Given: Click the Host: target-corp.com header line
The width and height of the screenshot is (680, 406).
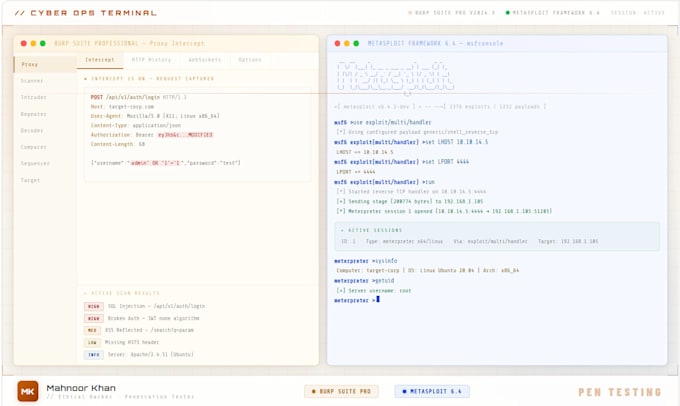Looking at the screenshot, I should point(122,107).
